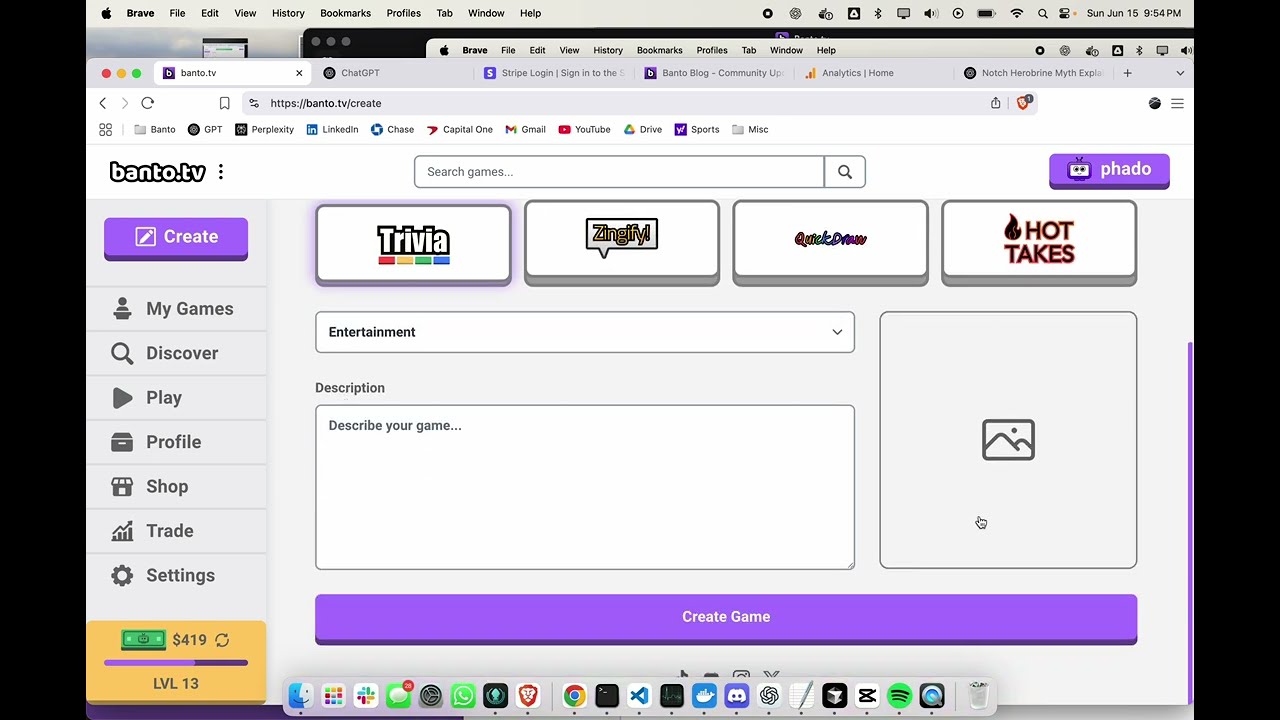Open the tab list chevron
The width and height of the screenshot is (1280, 720).
[x=1180, y=73]
